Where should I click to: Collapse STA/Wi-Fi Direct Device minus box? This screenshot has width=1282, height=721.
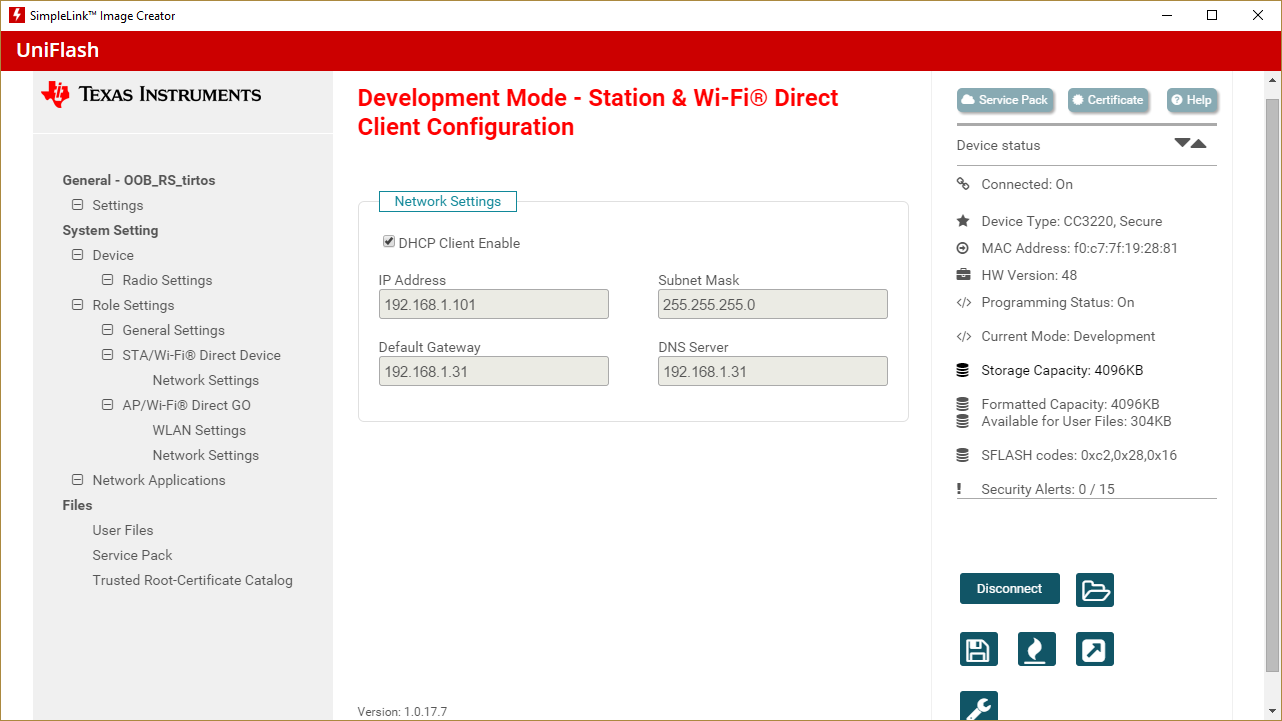[x=107, y=355]
